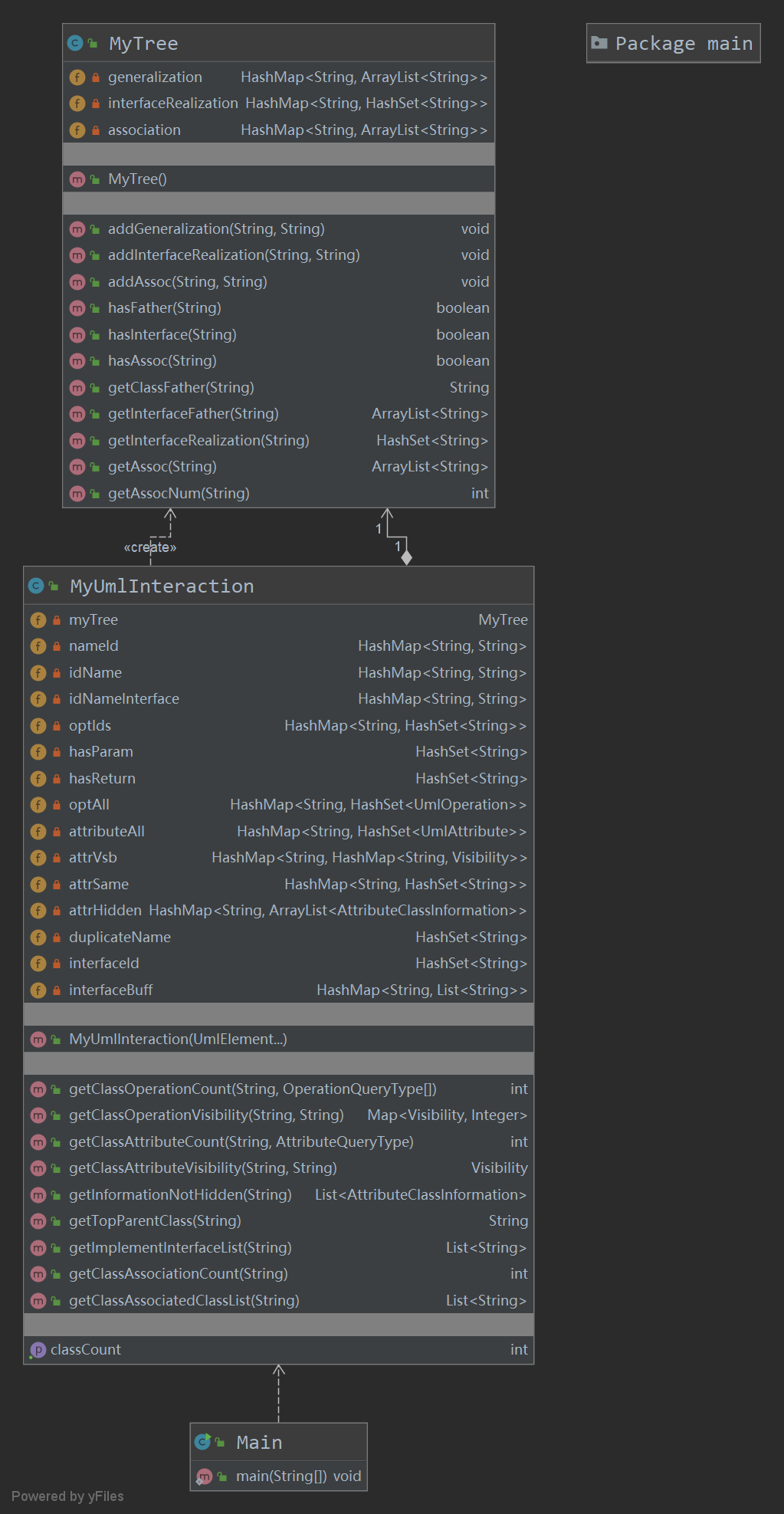The height and width of the screenshot is (1514, 784).
Task: Click the property icon beside classCount
Action: [38, 1350]
